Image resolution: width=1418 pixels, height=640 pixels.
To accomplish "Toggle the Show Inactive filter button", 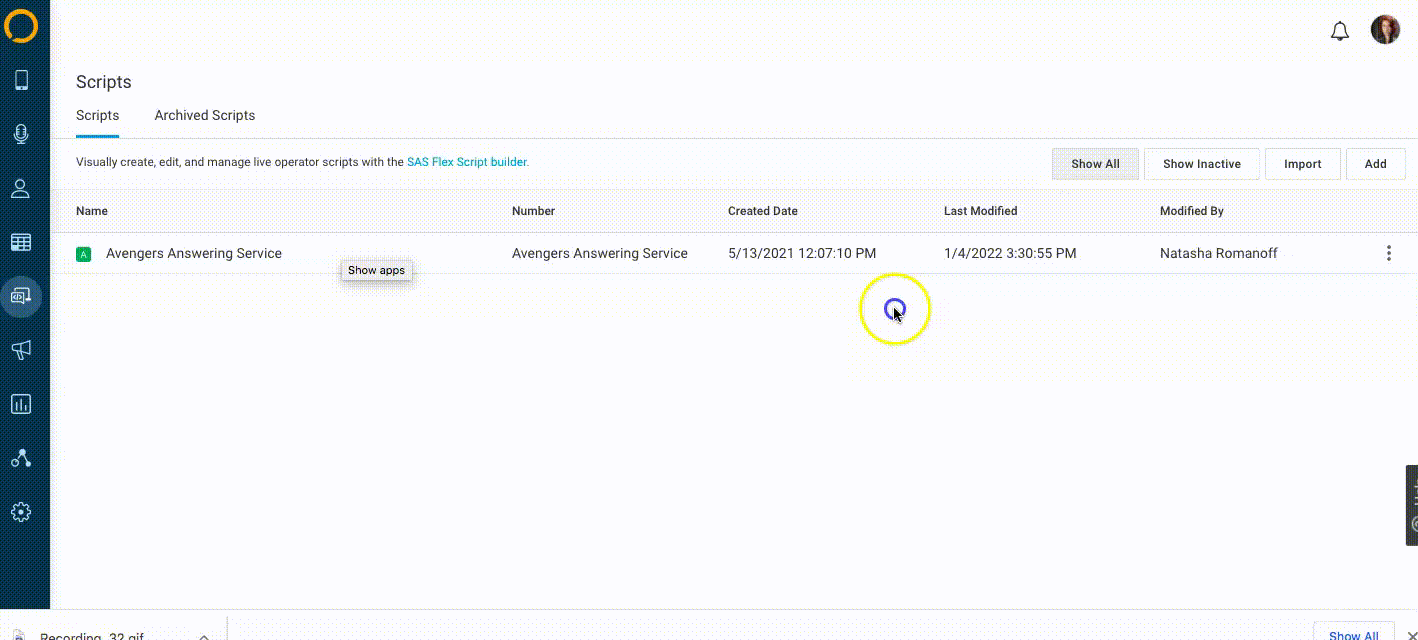I will 1201,164.
